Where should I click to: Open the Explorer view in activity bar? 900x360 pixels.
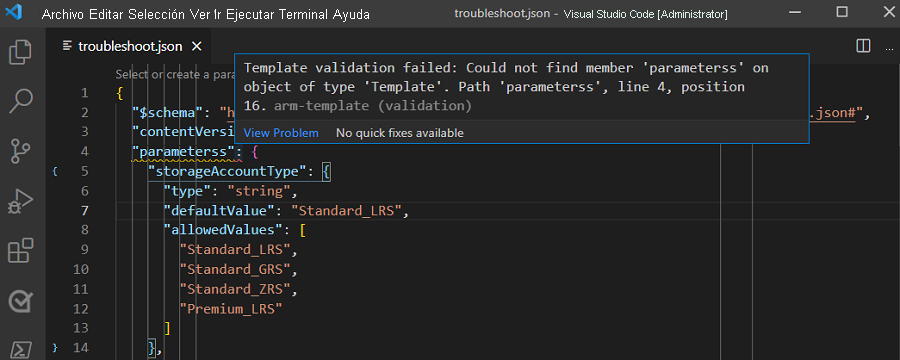(21, 52)
